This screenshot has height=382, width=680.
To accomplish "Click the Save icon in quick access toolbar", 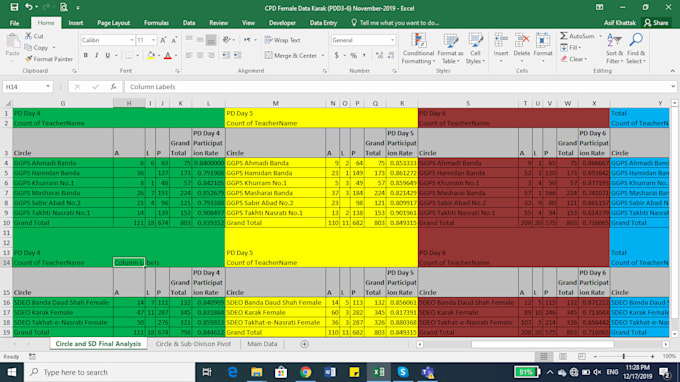I will click(x=14, y=7).
